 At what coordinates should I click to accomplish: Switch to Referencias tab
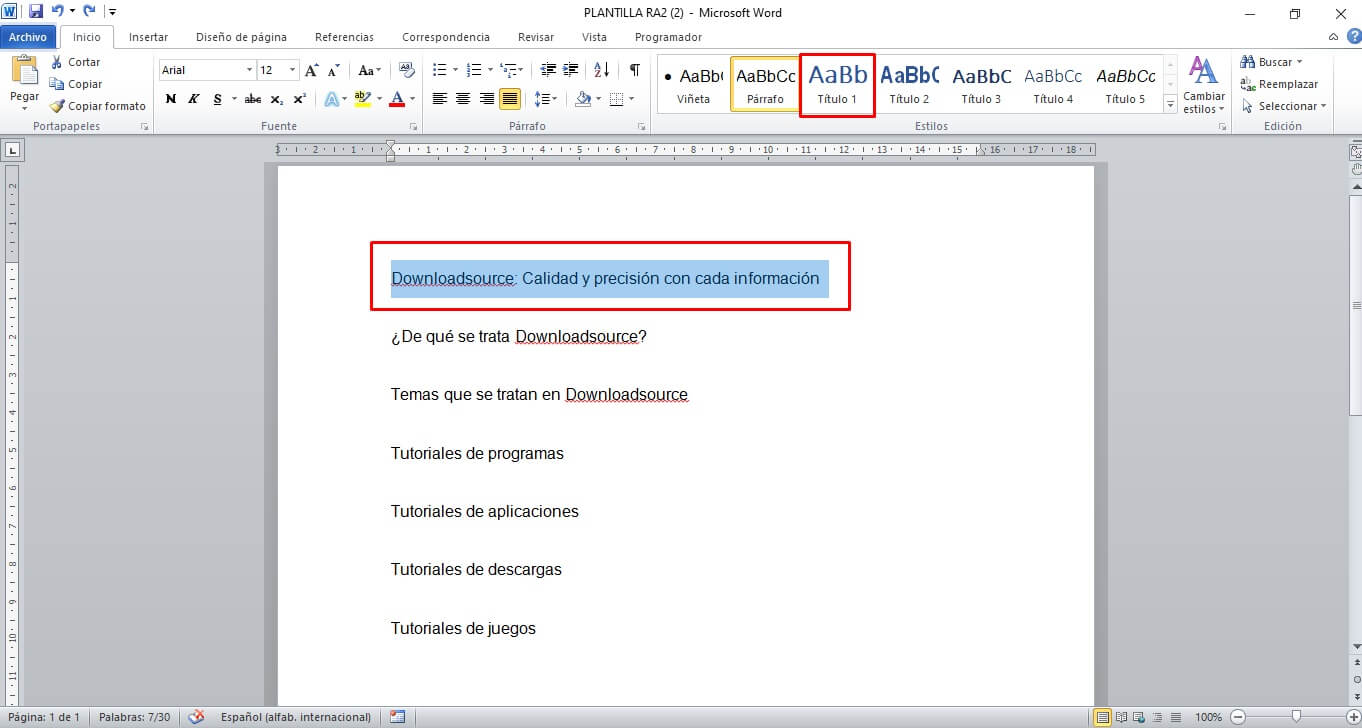pyautogui.click(x=344, y=37)
